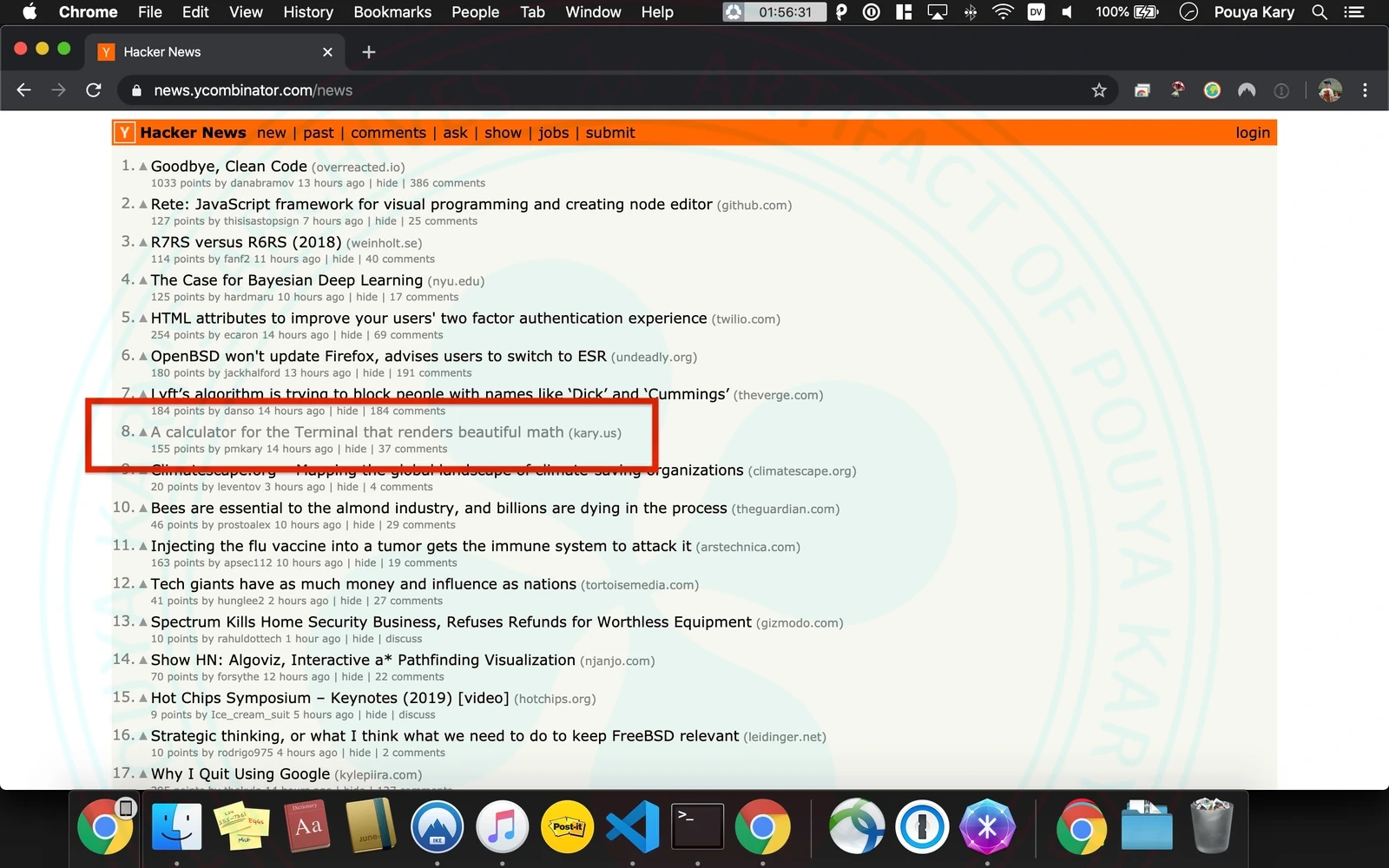Screen dimensions: 1389x868
Task: Open the Bookmarks menu
Action: 392,12
